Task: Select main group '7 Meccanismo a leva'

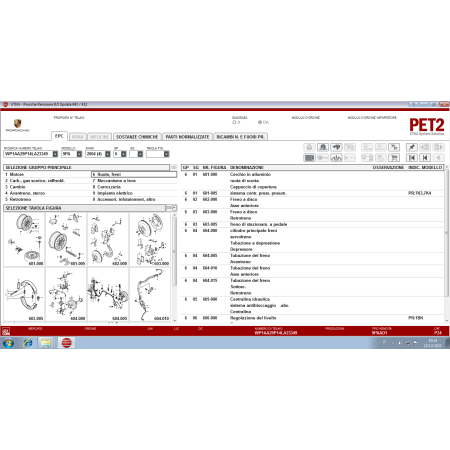Action: [134, 181]
